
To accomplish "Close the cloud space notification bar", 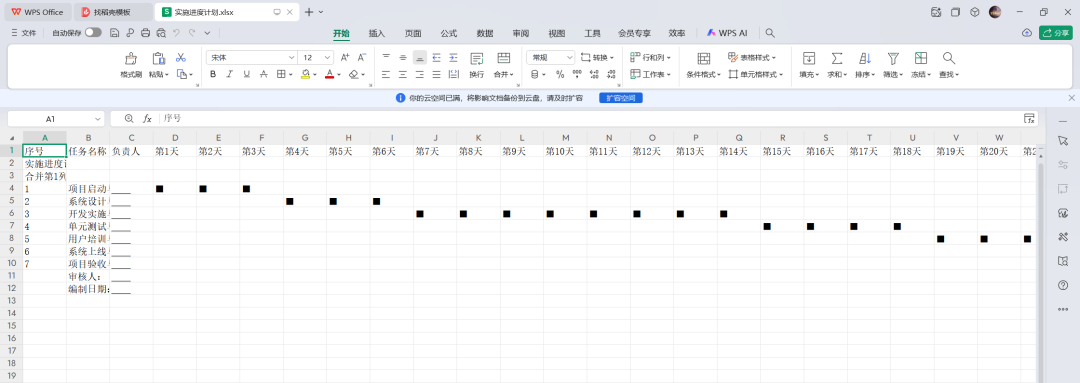I will pyautogui.click(x=1071, y=99).
